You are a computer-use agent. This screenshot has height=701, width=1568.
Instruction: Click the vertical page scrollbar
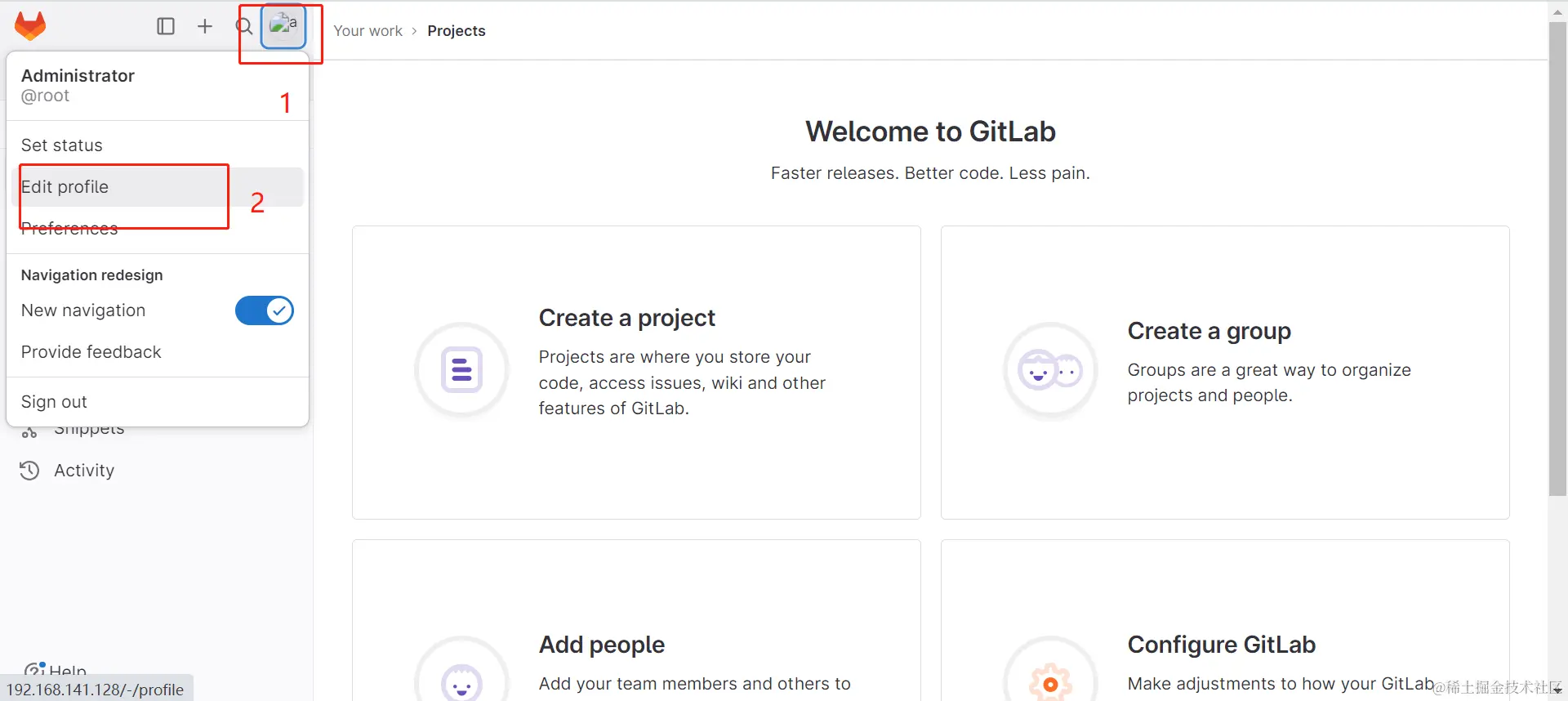click(x=1557, y=258)
